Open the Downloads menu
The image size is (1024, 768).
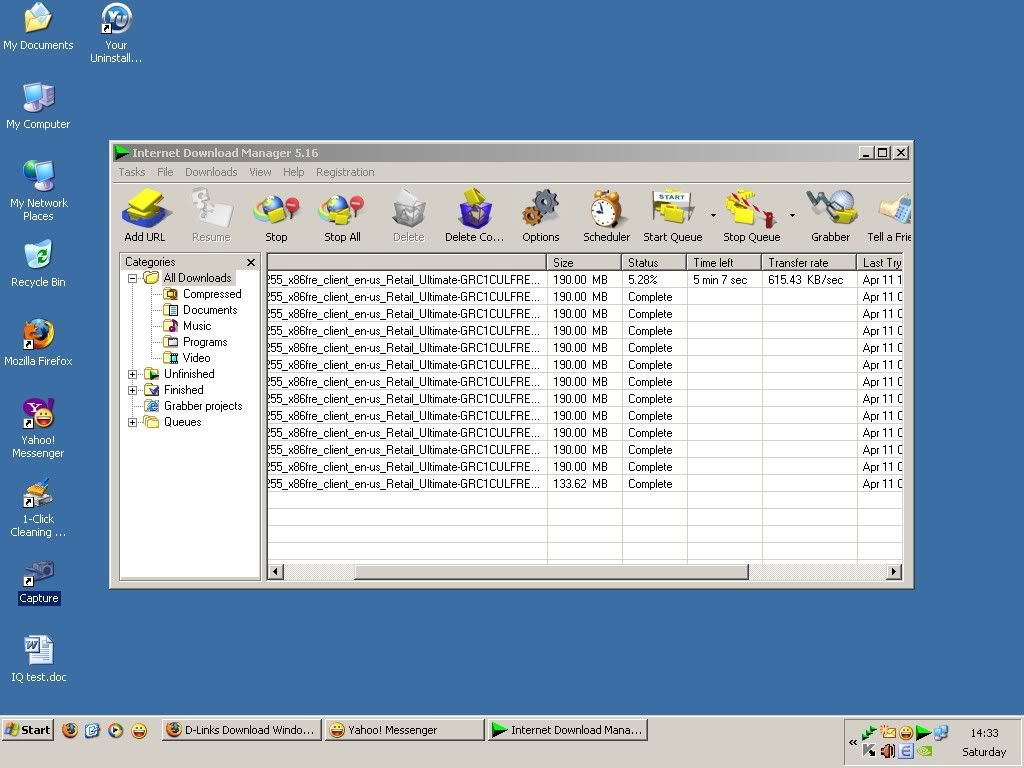tap(211, 172)
